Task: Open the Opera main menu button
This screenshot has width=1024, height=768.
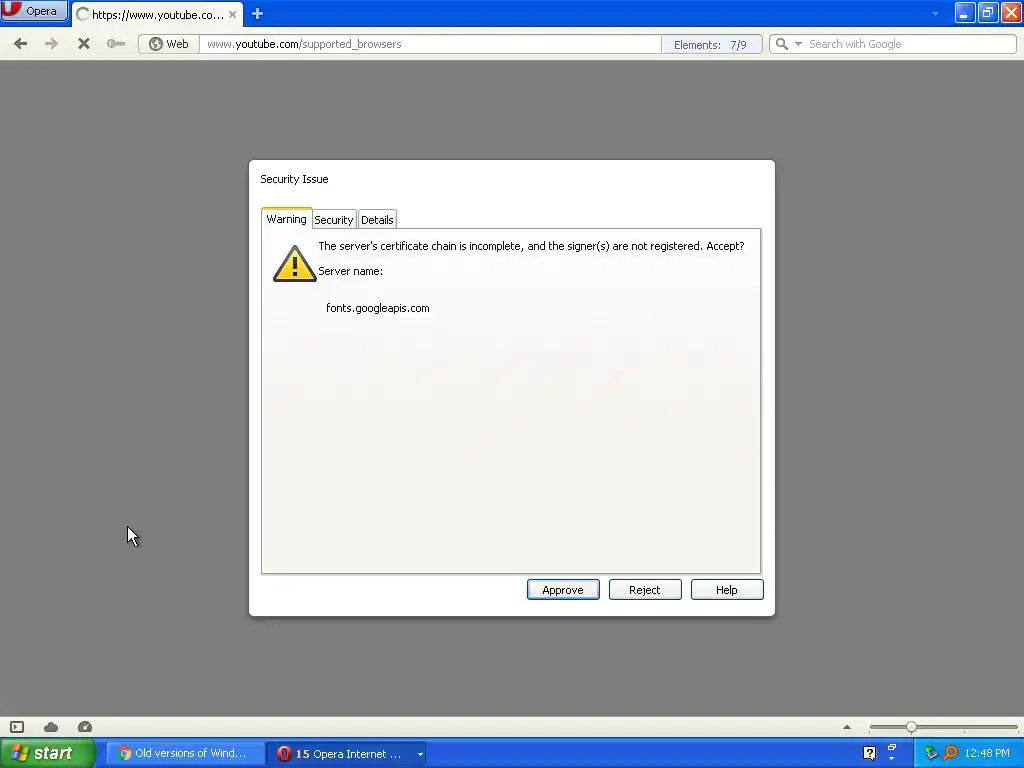Action: 34,10
